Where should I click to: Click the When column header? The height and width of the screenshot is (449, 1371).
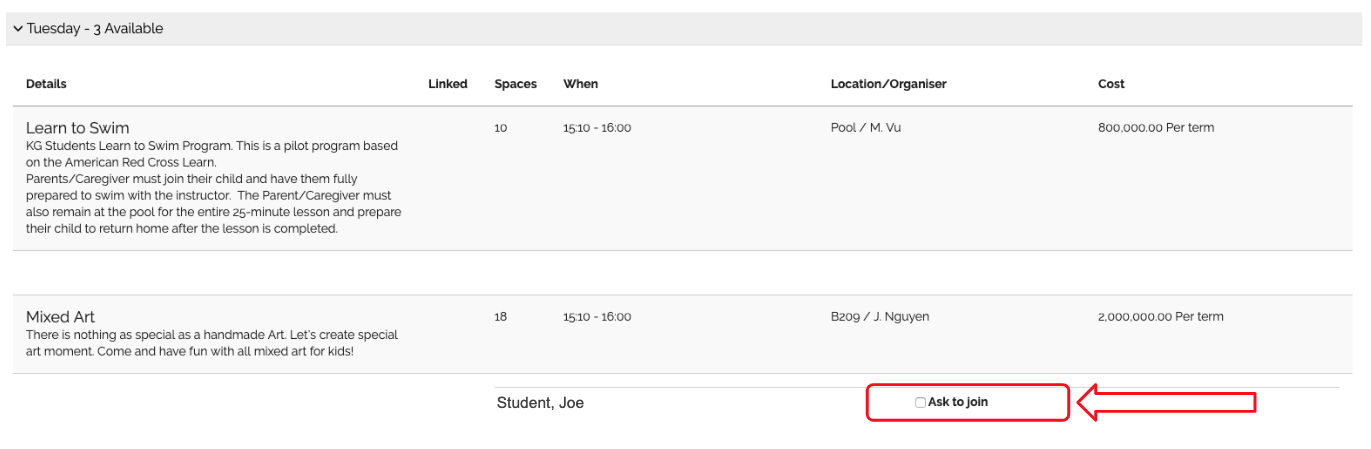(x=580, y=84)
